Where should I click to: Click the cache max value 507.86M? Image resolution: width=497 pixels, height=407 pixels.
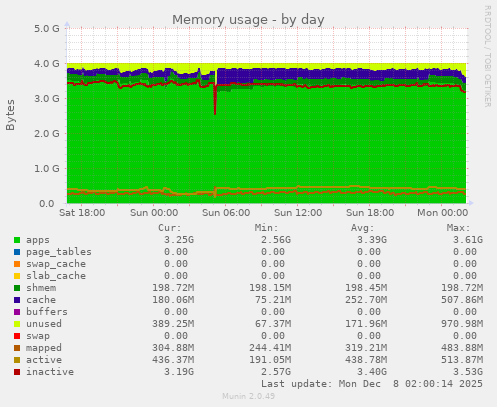tap(462, 300)
